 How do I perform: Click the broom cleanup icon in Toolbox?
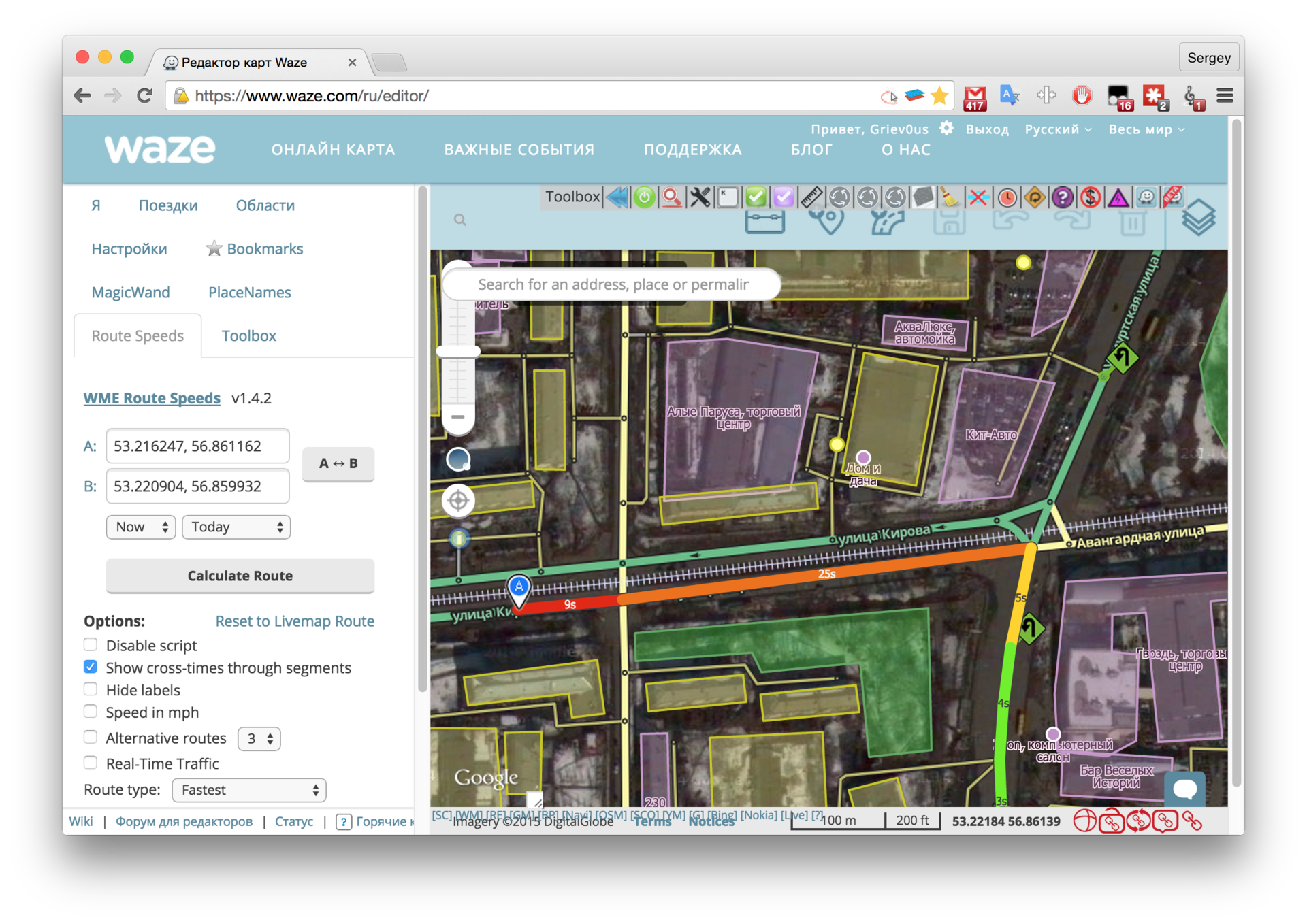click(950, 197)
